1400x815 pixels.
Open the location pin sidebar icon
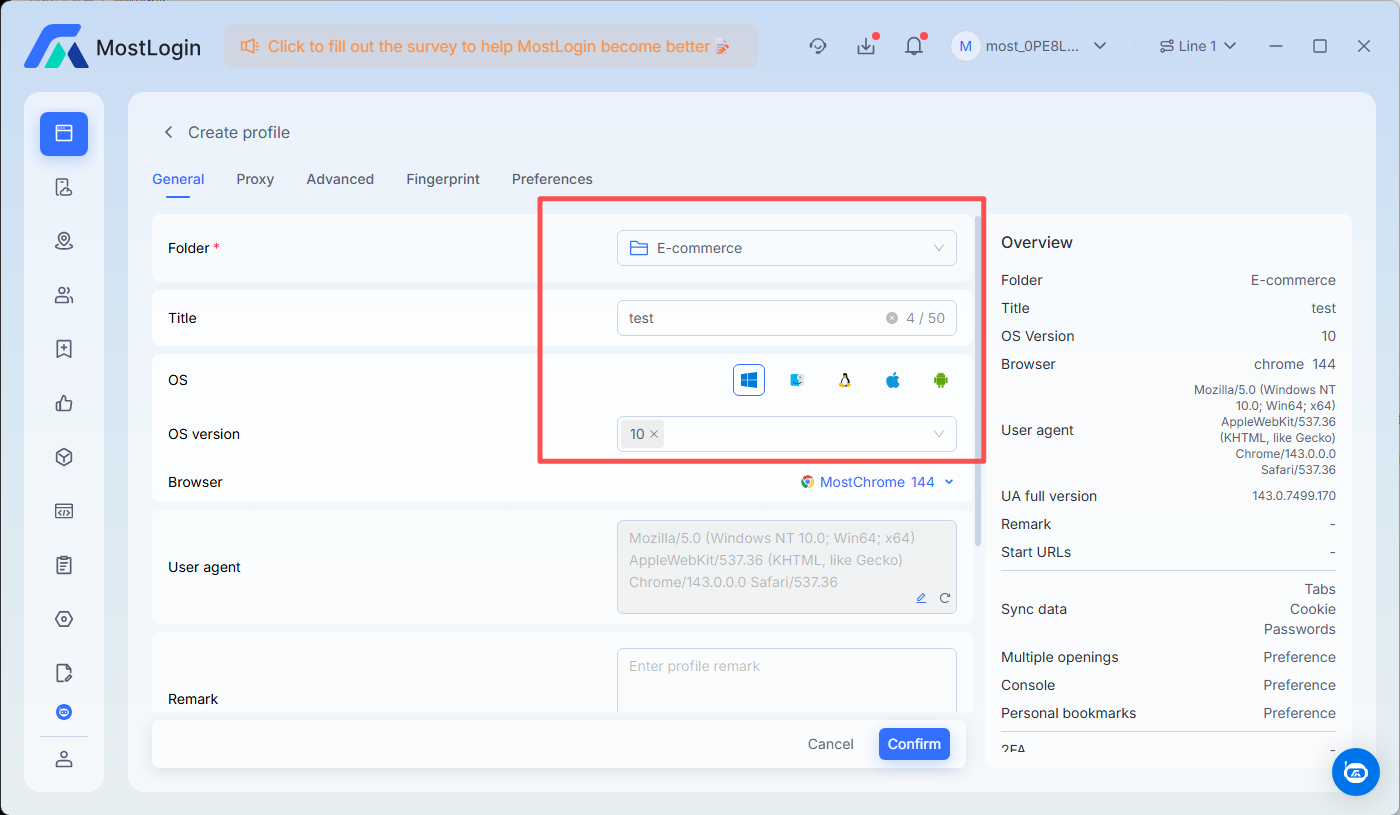[64, 241]
